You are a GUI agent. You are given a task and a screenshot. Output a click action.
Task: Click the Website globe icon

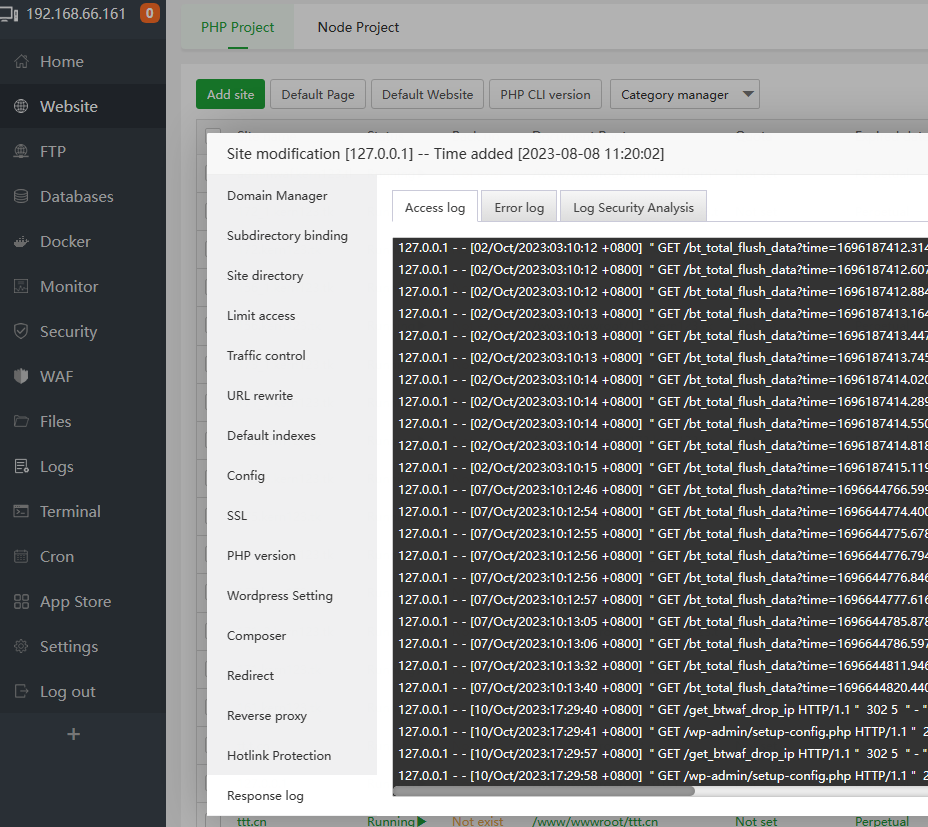[21, 107]
